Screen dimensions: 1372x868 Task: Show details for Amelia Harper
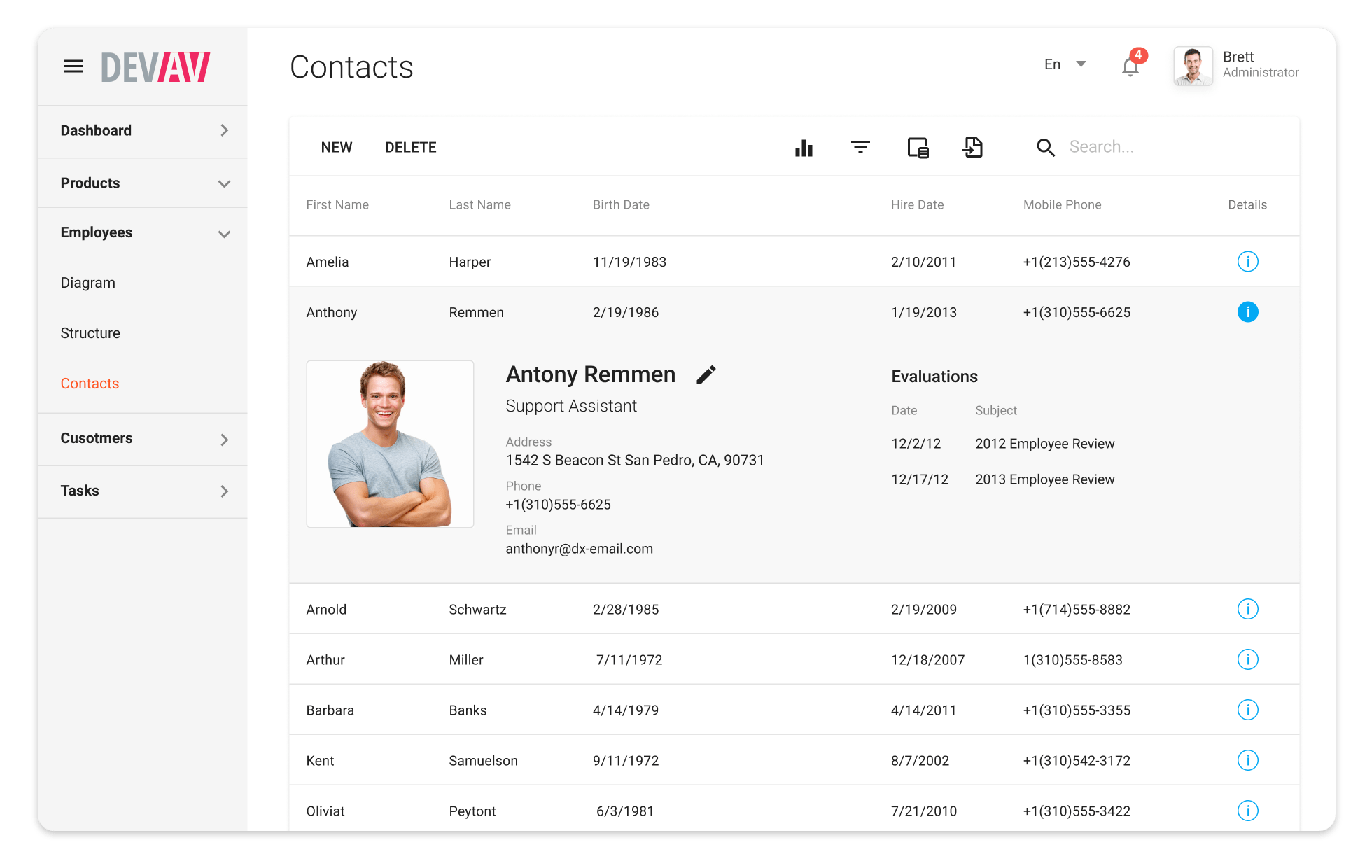click(x=1247, y=262)
